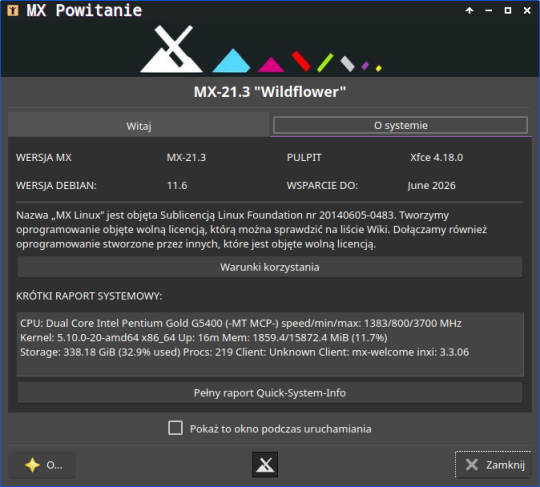Click the Kernel: 5.10.0-20-amd64 line
Viewport: 540px width, 487px height.
pos(204,338)
